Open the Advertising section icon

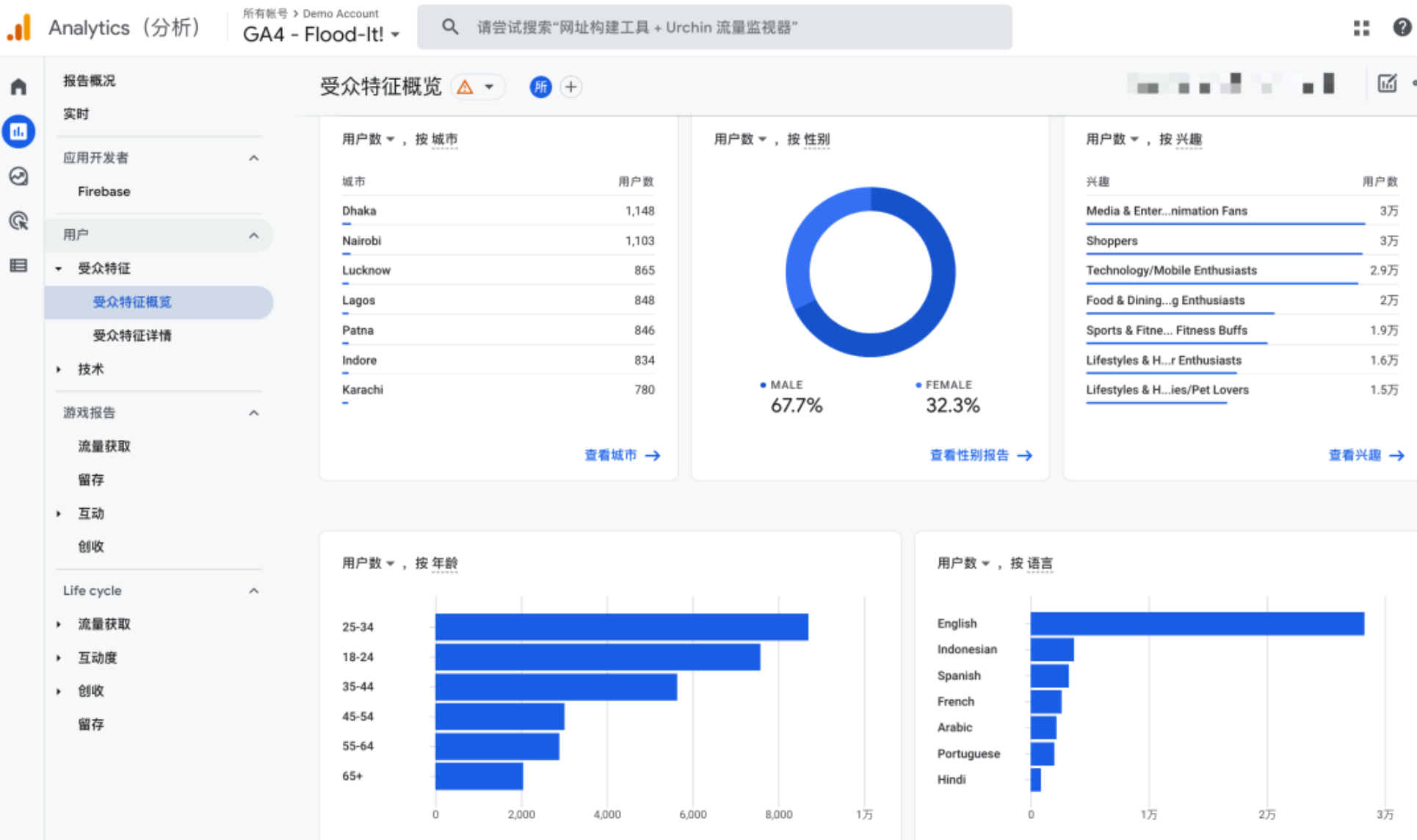(19, 222)
